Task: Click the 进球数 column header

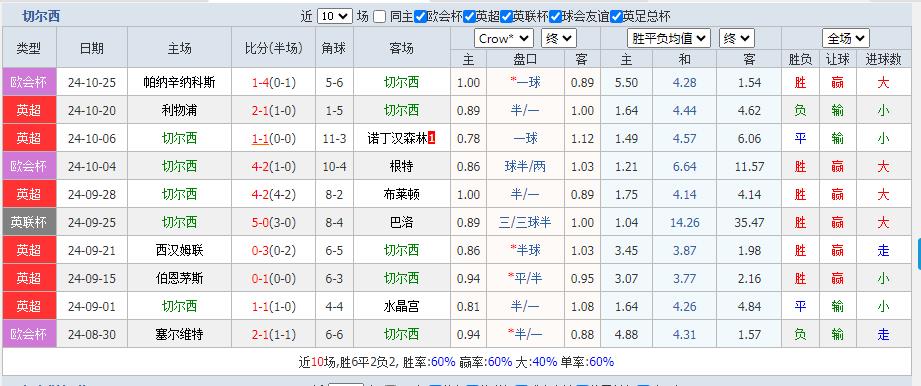Action: click(x=883, y=59)
